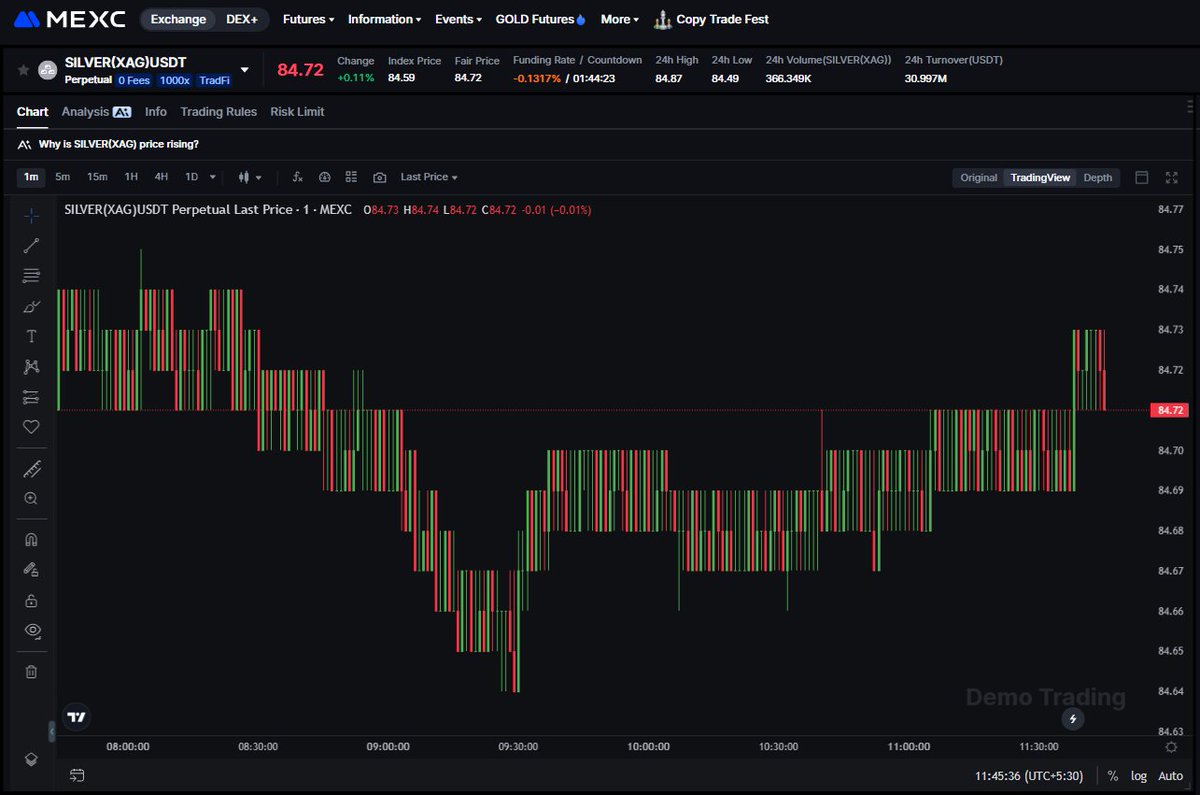
Task: Open the Risk Limit tab
Action: point(297,112)
